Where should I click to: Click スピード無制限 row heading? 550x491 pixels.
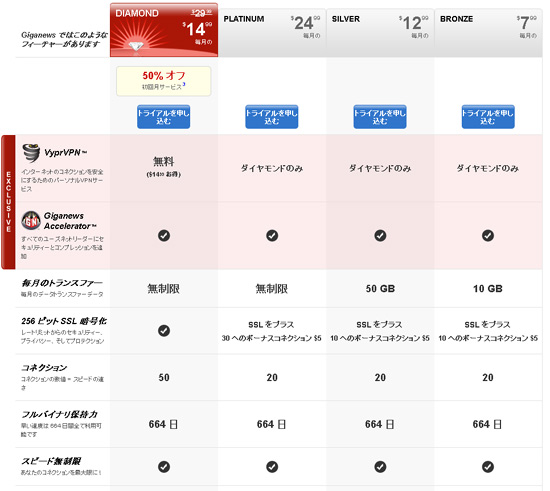coord(51,461)
